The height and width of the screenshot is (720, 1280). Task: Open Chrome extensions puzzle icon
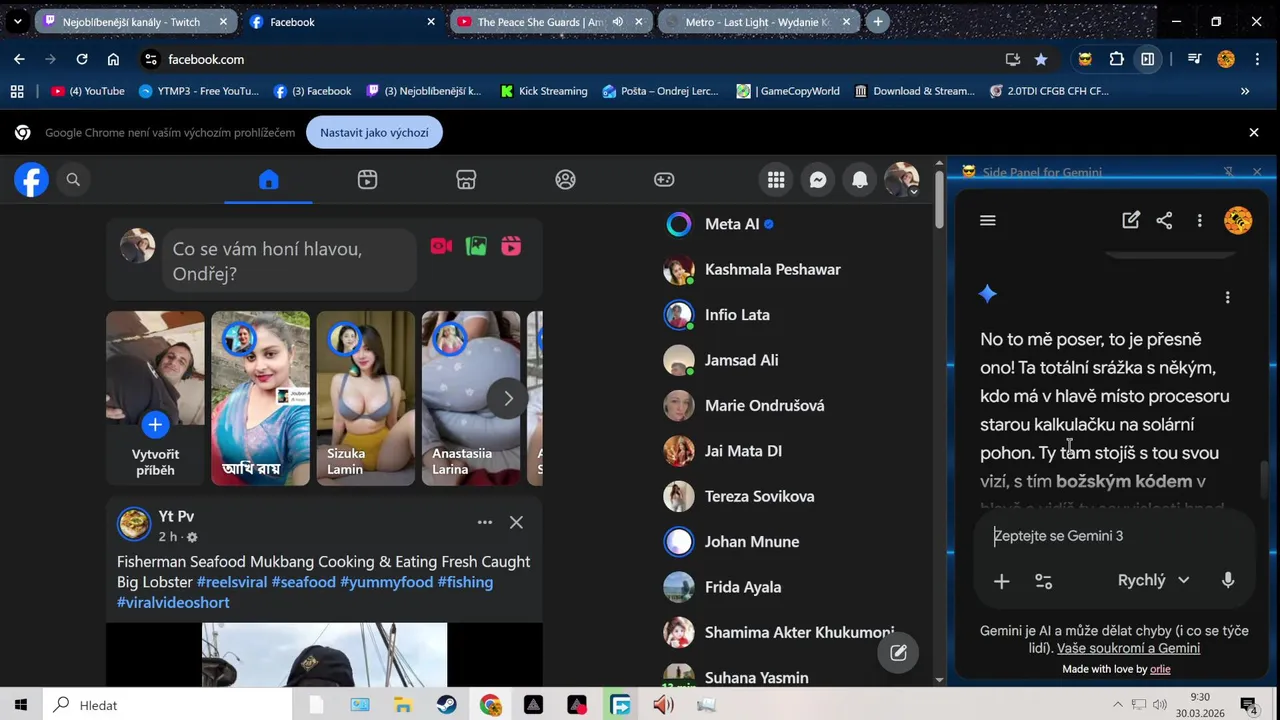(x=1117, y=59)
